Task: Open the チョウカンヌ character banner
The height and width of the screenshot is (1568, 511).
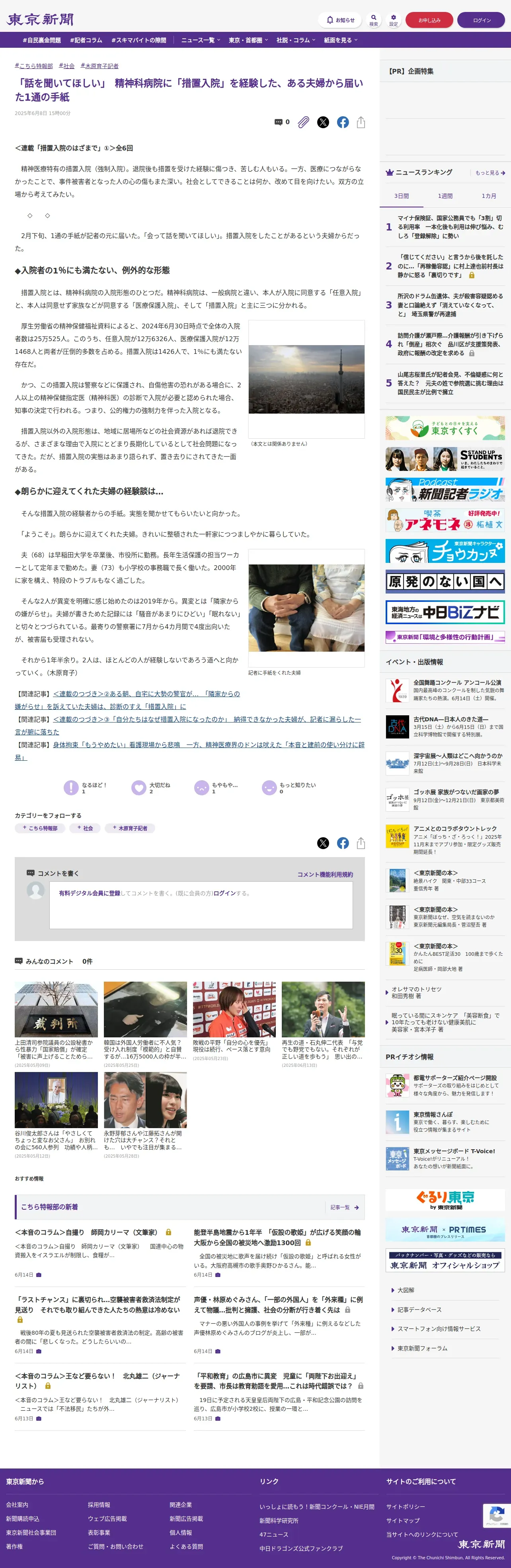Action: 445,551
